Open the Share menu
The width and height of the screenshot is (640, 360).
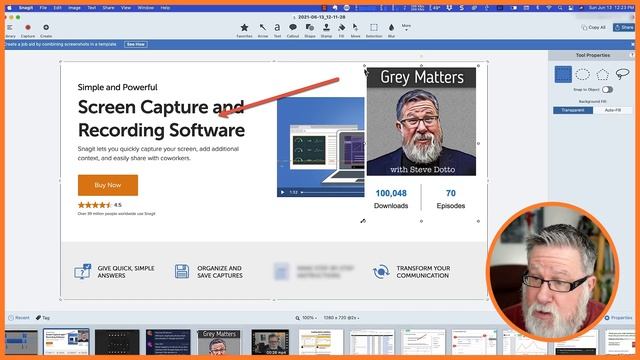coord(108,8)
